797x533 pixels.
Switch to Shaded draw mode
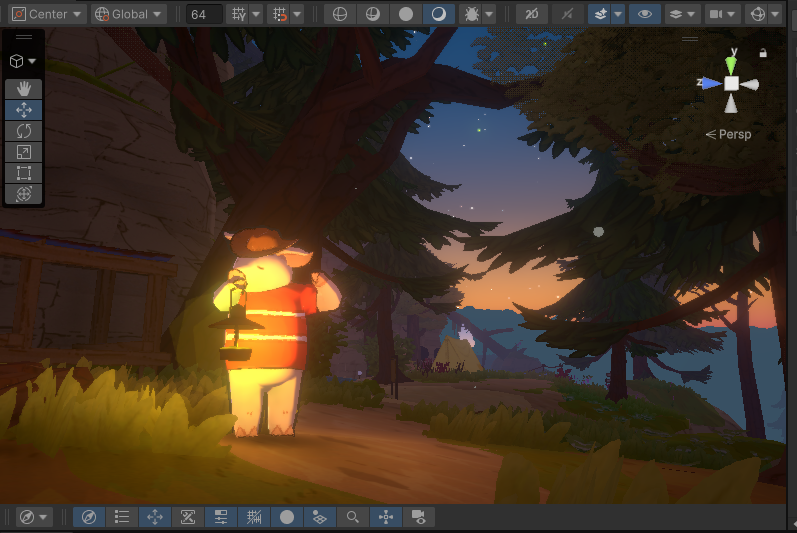(439, 14)
